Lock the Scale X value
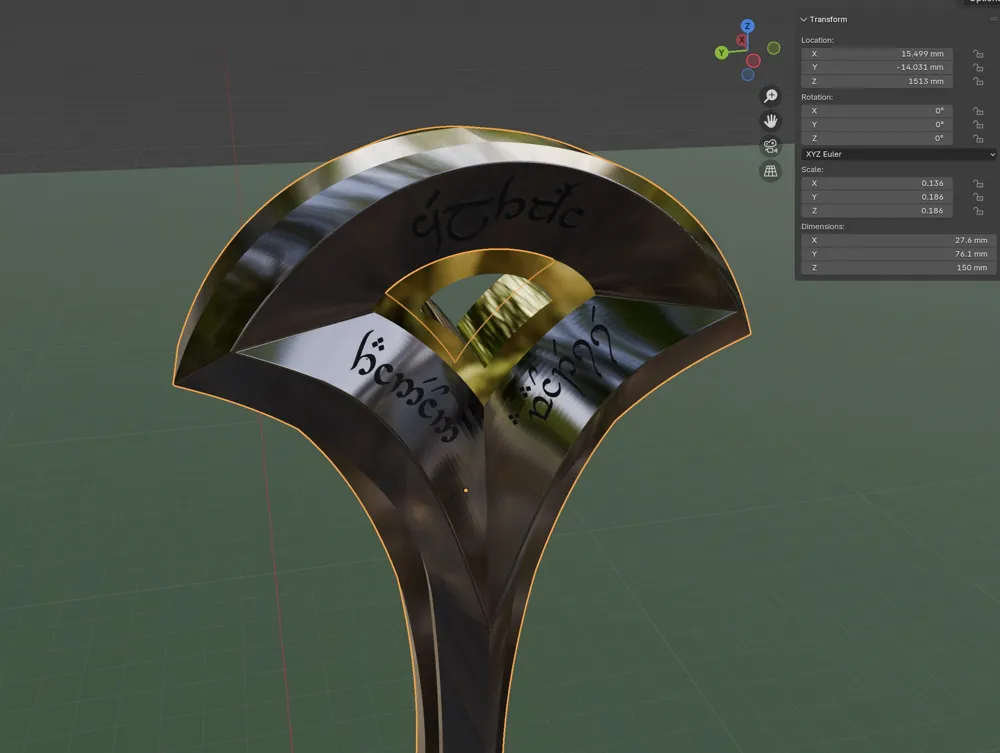Viewport: 1000px width, 753px height. (978, 184)
